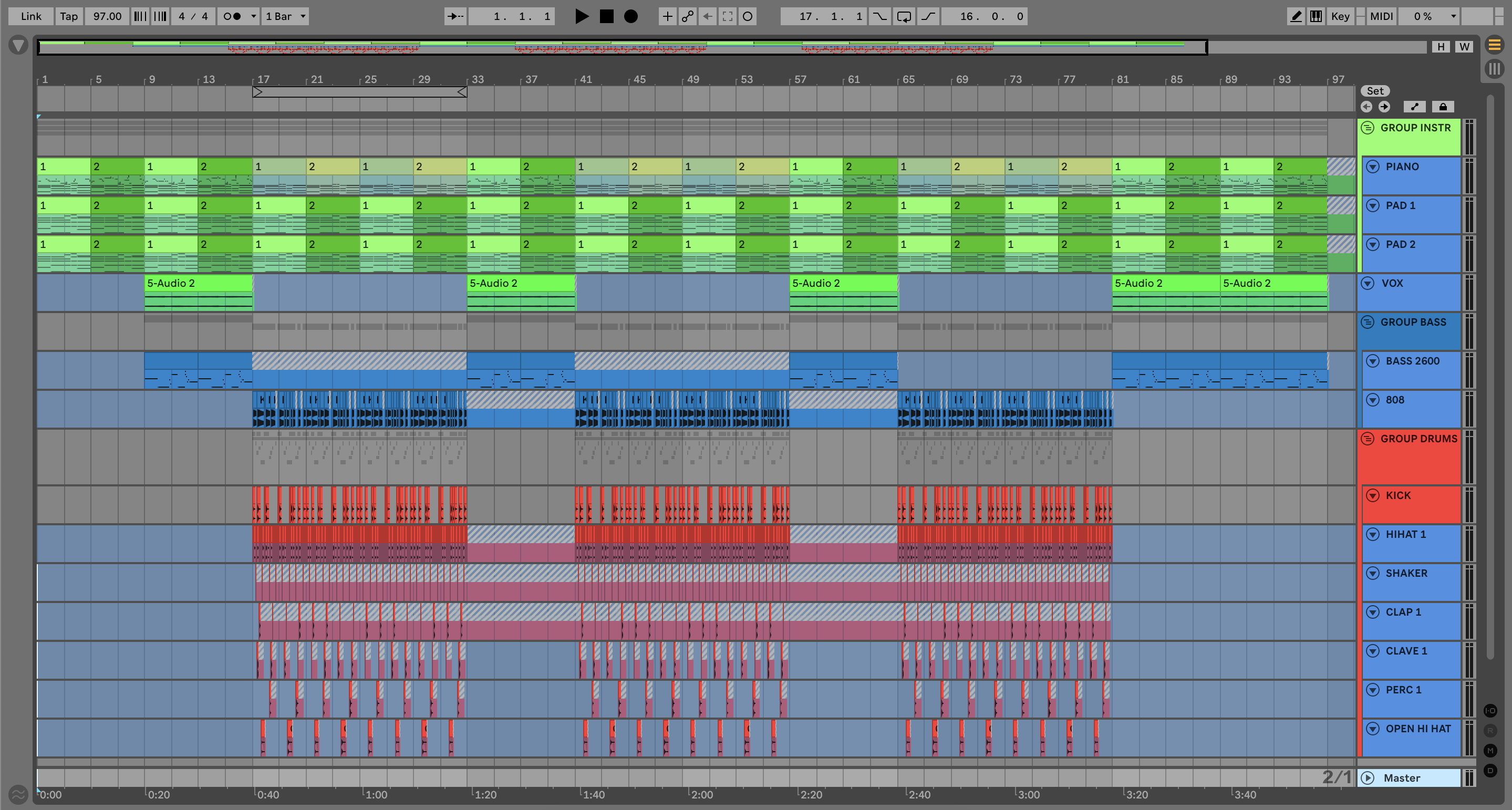This screenshot has width=1512, height=810.
Task: Click the Set locator button
Action: point(1375,91)
